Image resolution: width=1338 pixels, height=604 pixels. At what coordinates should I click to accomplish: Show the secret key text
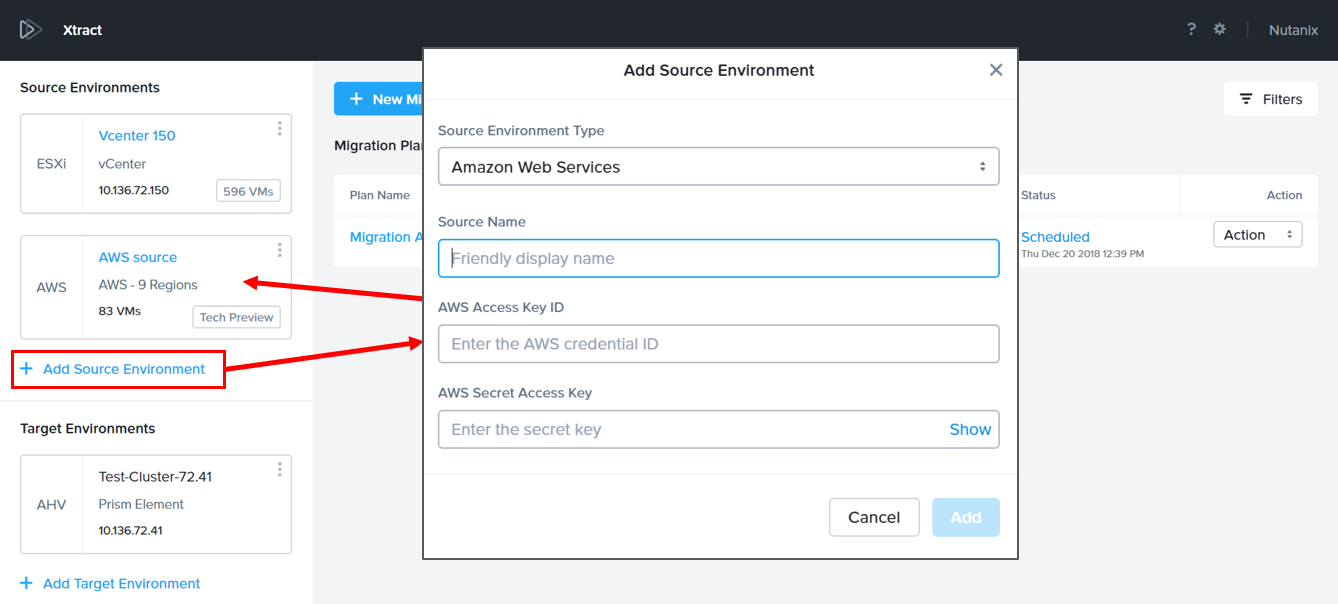click(x=970, y=430)
